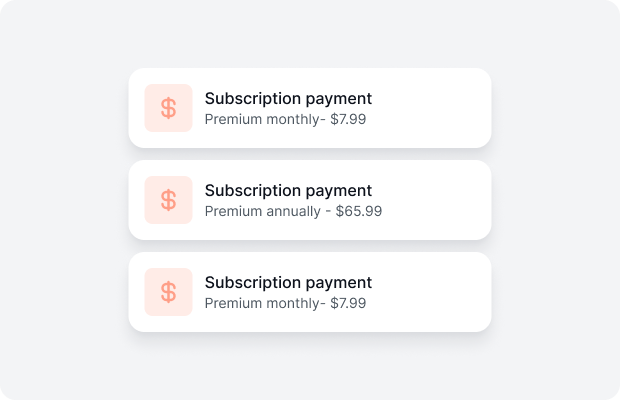
Task: Click the word monthly in the top card
Action: pos(292,119)
